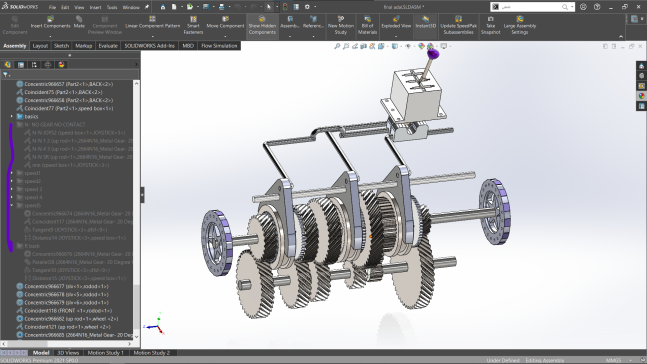The width and height of the screenshot is (647, 364).
Task: Start a New Motion Study
Action: 340,25
